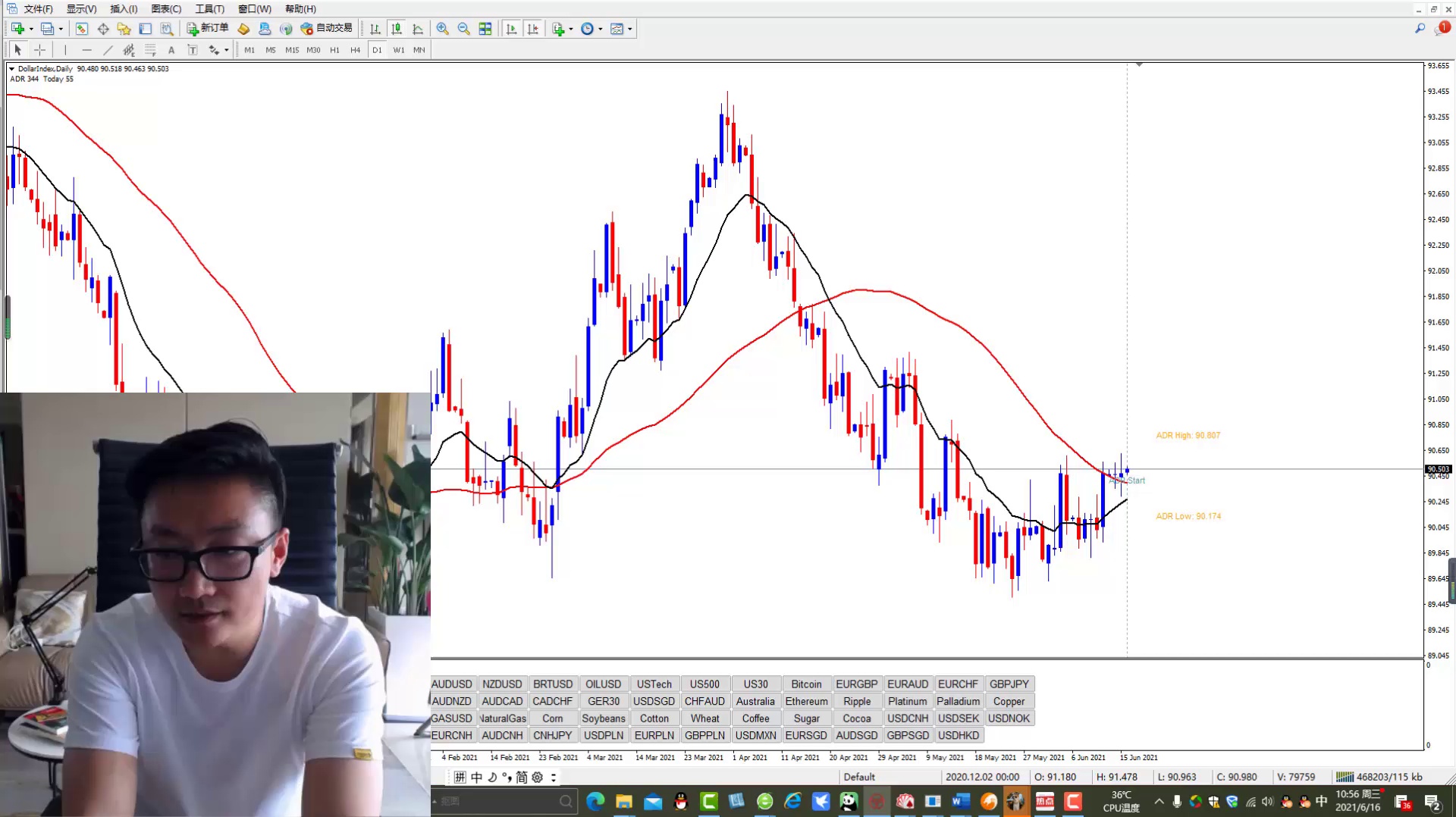Expand the DollarIndex chart title triangle
This screenshot has width=1456, height=817.
(12, 69)
